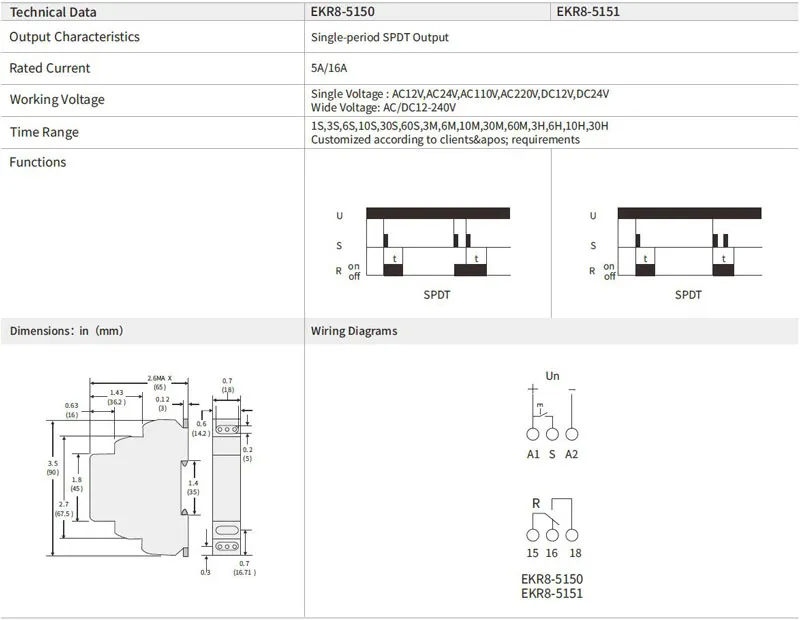Click the A1 terminal circle in wiring diagram
The height and width of the screenshot is (620, 800).
[532, 435]
